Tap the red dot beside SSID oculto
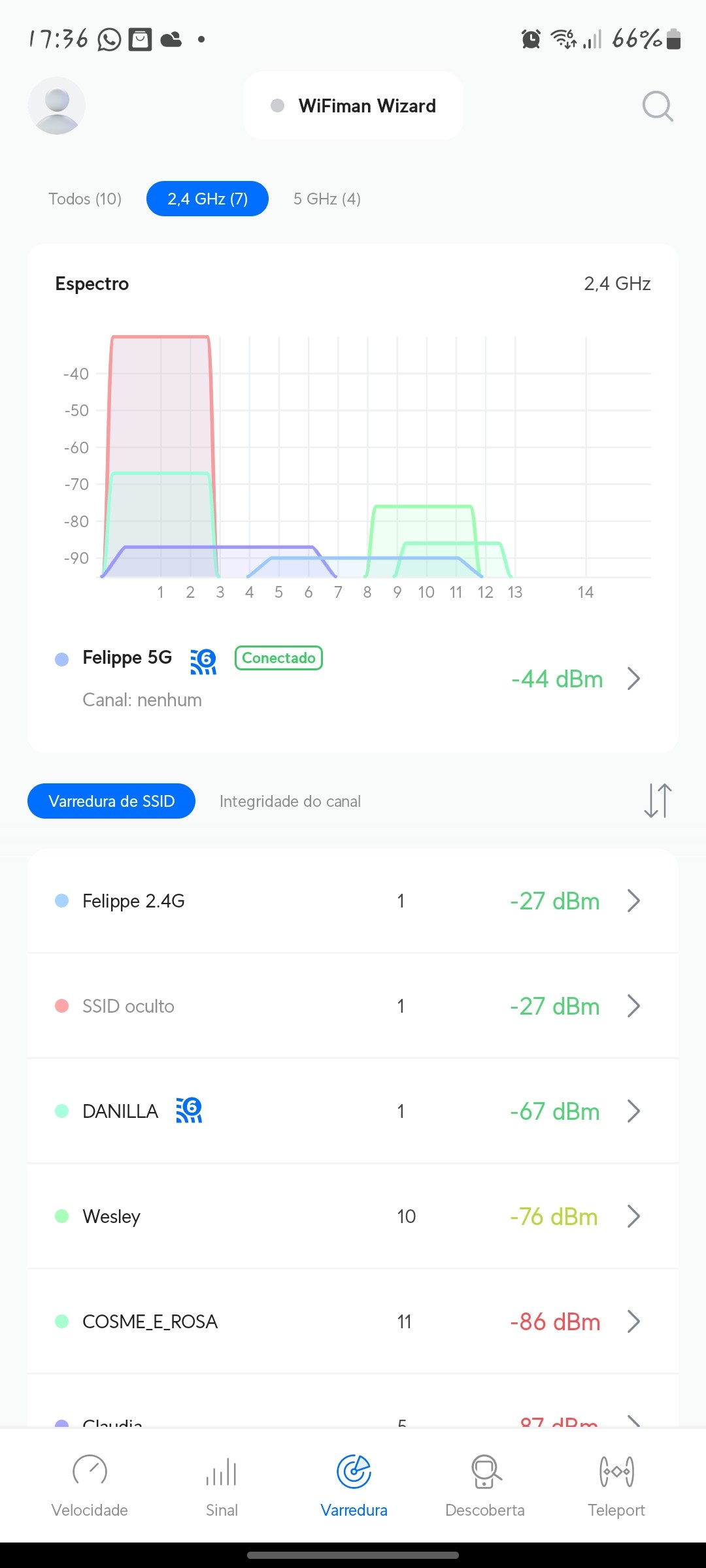706x1568 pixels. (62, 1006)
